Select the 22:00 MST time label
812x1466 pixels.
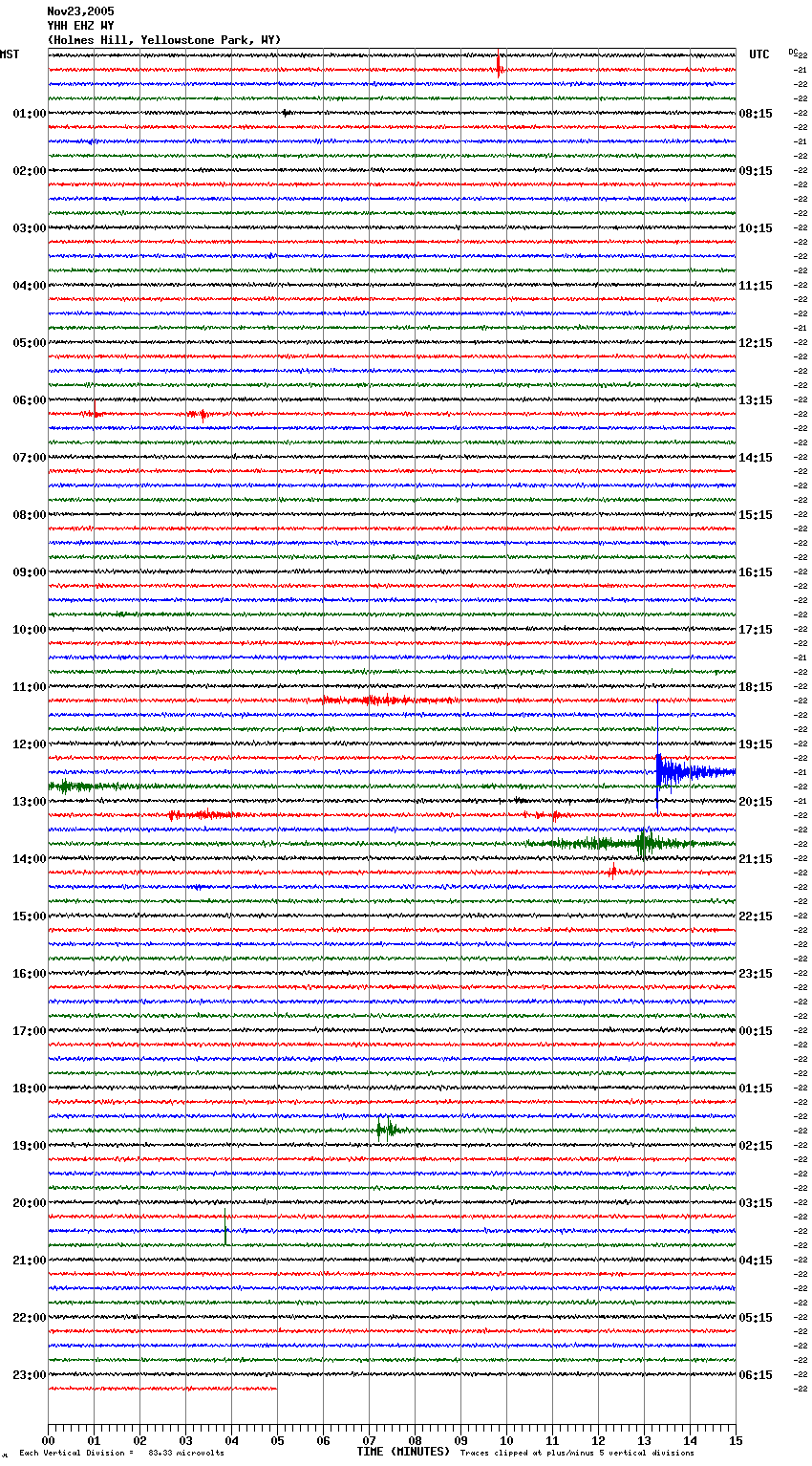[29, 1318]
